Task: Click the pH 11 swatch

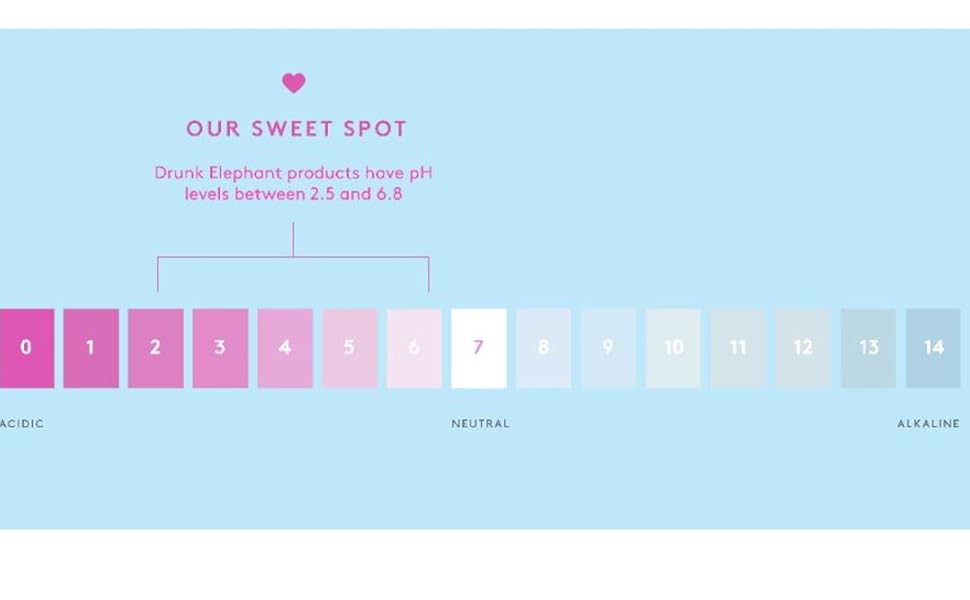Action: pos(738,348)
